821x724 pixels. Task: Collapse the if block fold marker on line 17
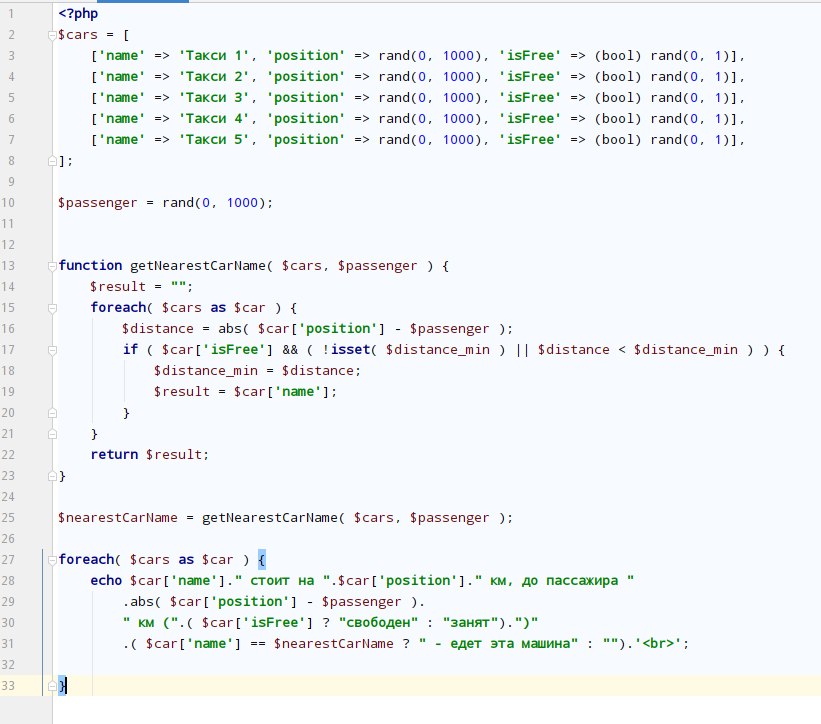[52, 350]
